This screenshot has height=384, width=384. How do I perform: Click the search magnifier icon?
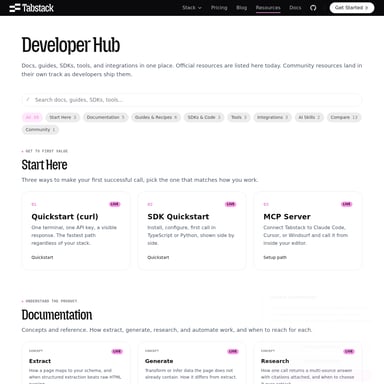pyautogui.click(x=28, y=99)
